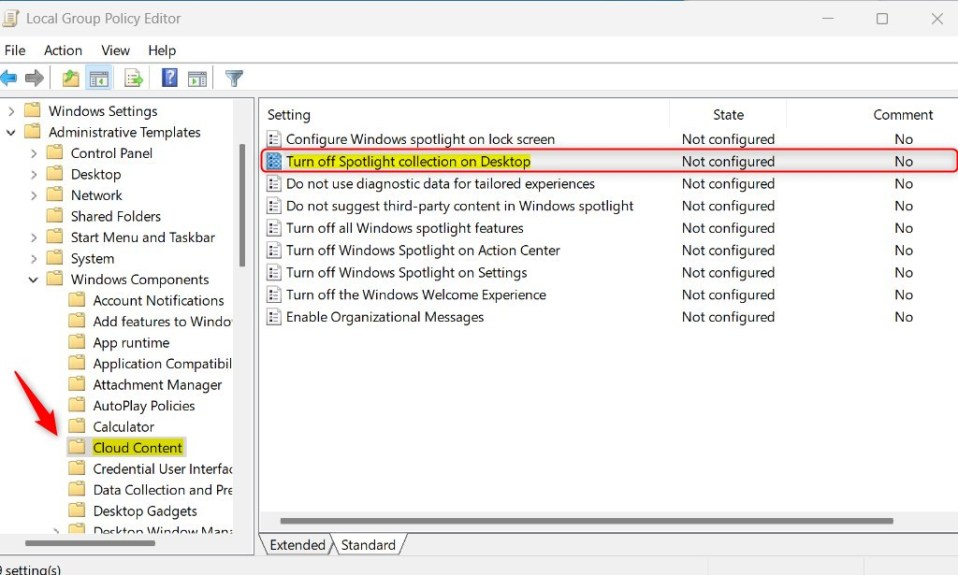Viewport: 958px width, 575px height.
Task: Expand the Windows Settings tree node
Action: tap(11, 111)
